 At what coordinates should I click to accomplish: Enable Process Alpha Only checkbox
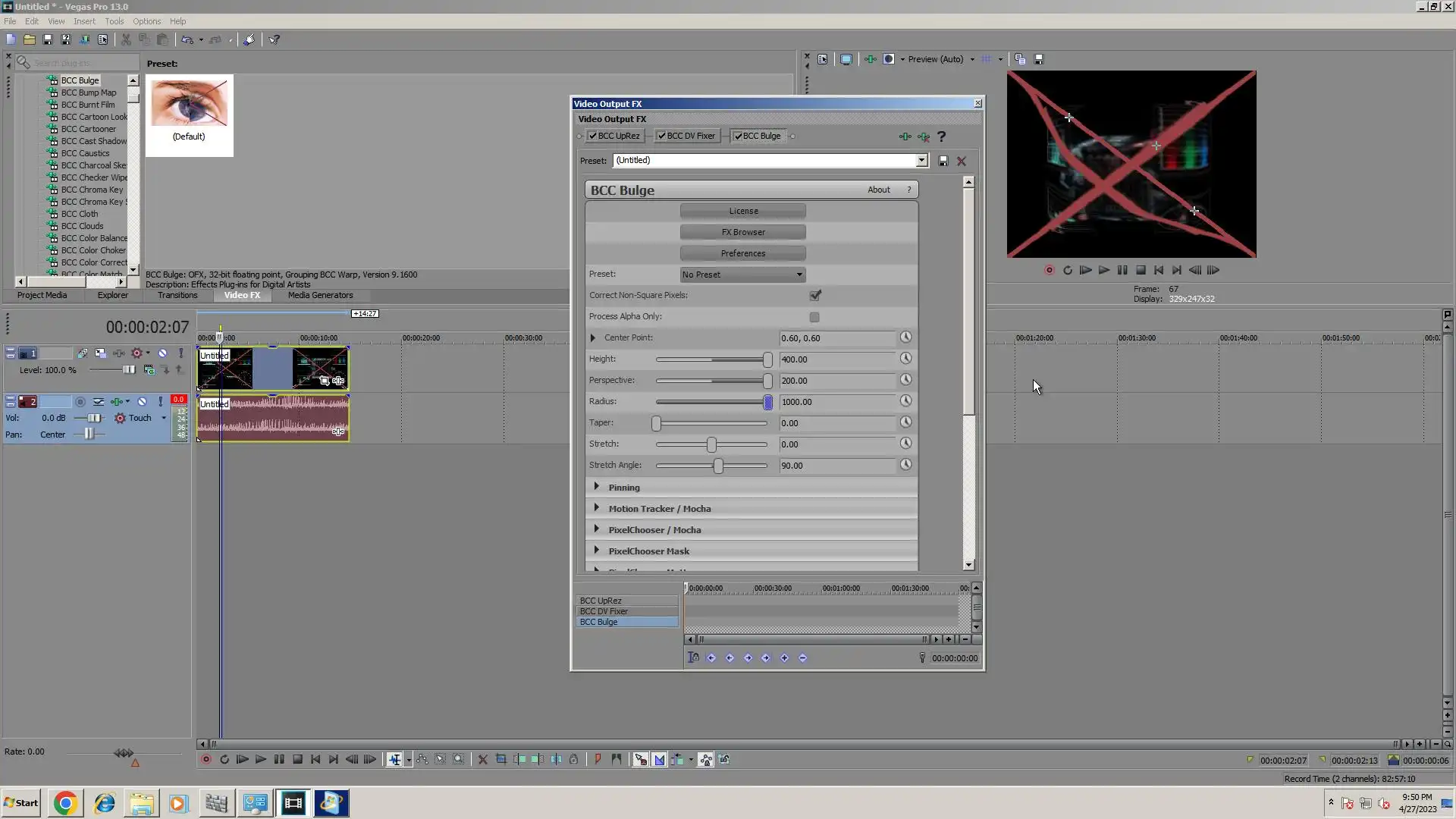pyautogui.click(x=814, y=317)
